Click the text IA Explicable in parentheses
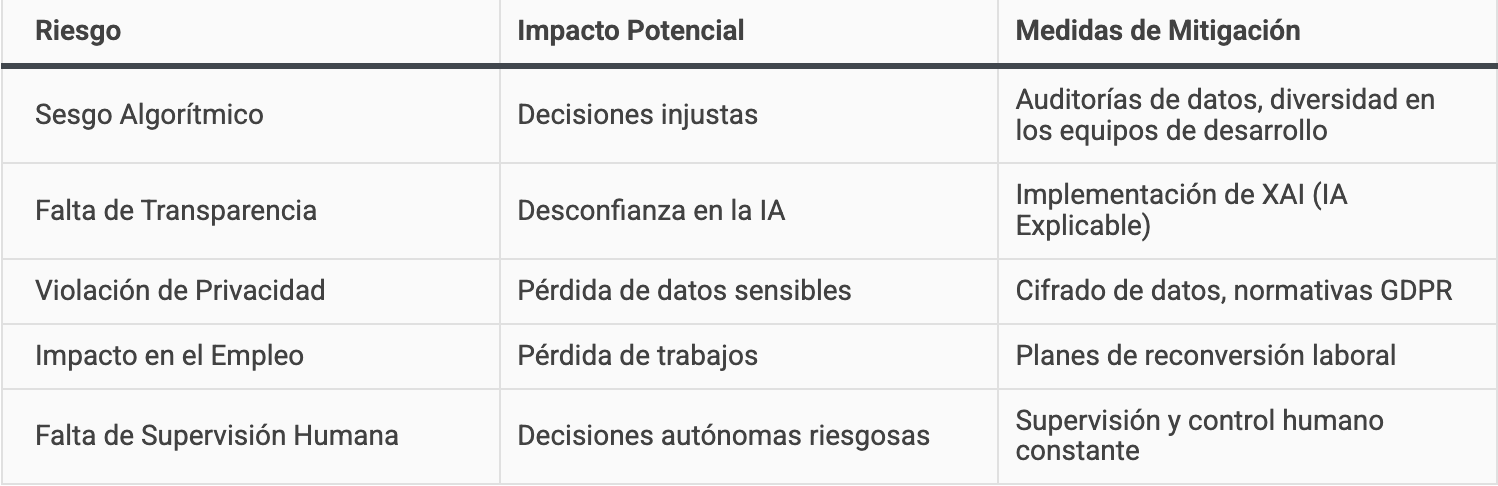Viewport: 1498px width, 486px height. [x=1182, y=211]
